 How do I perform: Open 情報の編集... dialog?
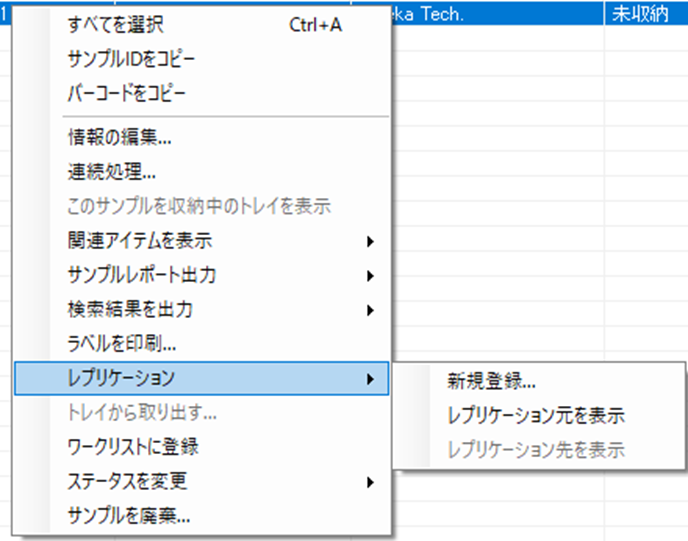[x=120, y=138]
